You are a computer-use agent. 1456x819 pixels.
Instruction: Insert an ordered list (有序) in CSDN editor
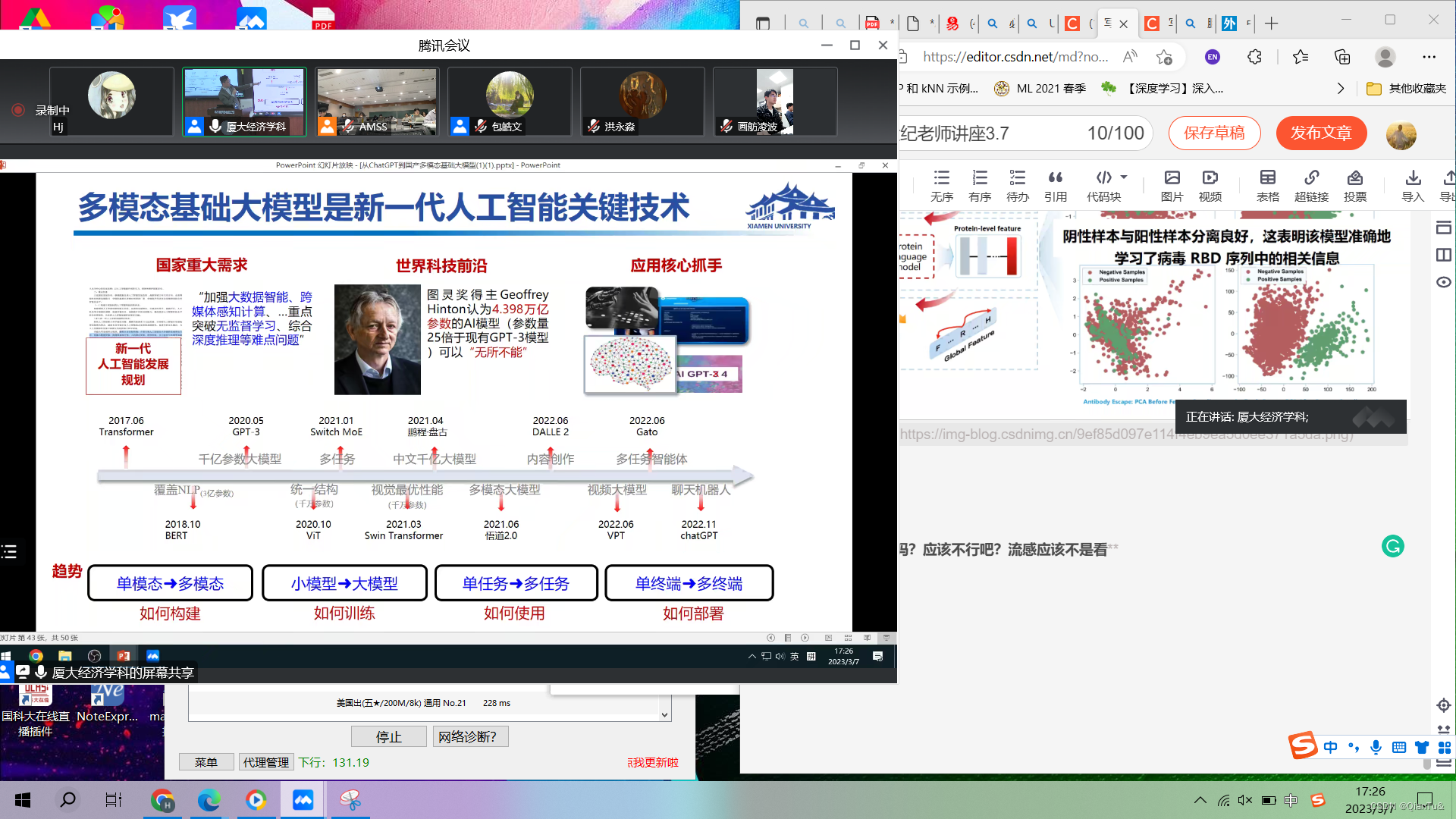pyautogui.click(x=980, y=186)
